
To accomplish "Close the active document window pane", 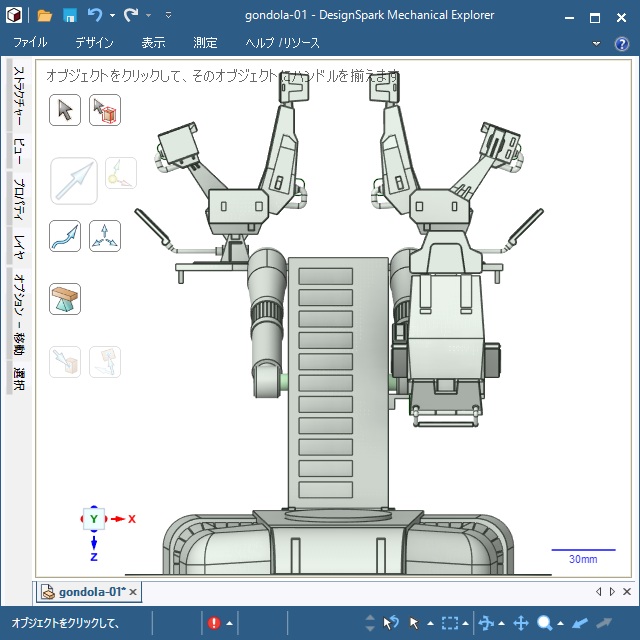I will 627,591.
